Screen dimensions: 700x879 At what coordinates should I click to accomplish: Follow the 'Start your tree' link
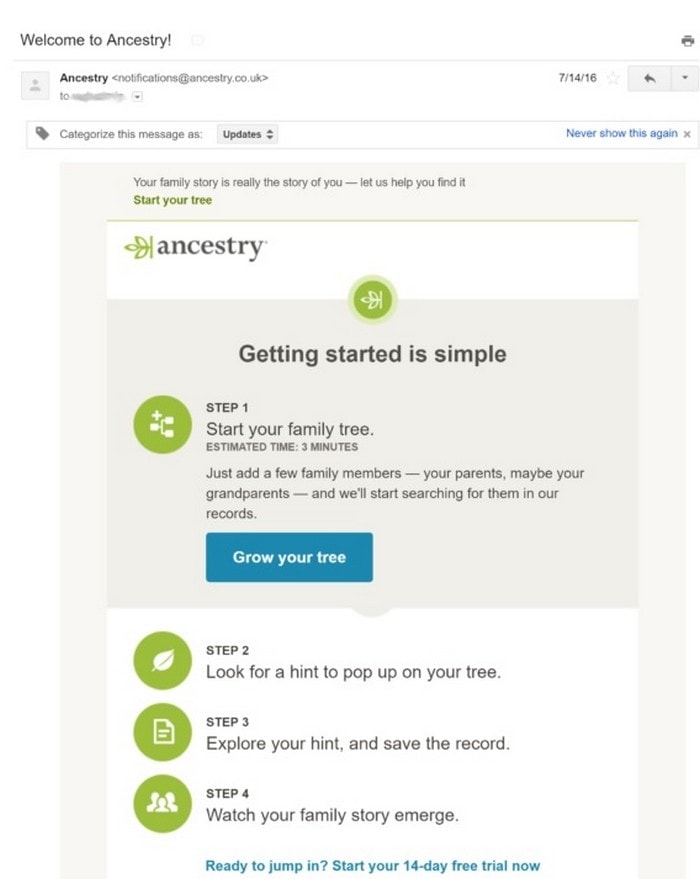point(173,200)
